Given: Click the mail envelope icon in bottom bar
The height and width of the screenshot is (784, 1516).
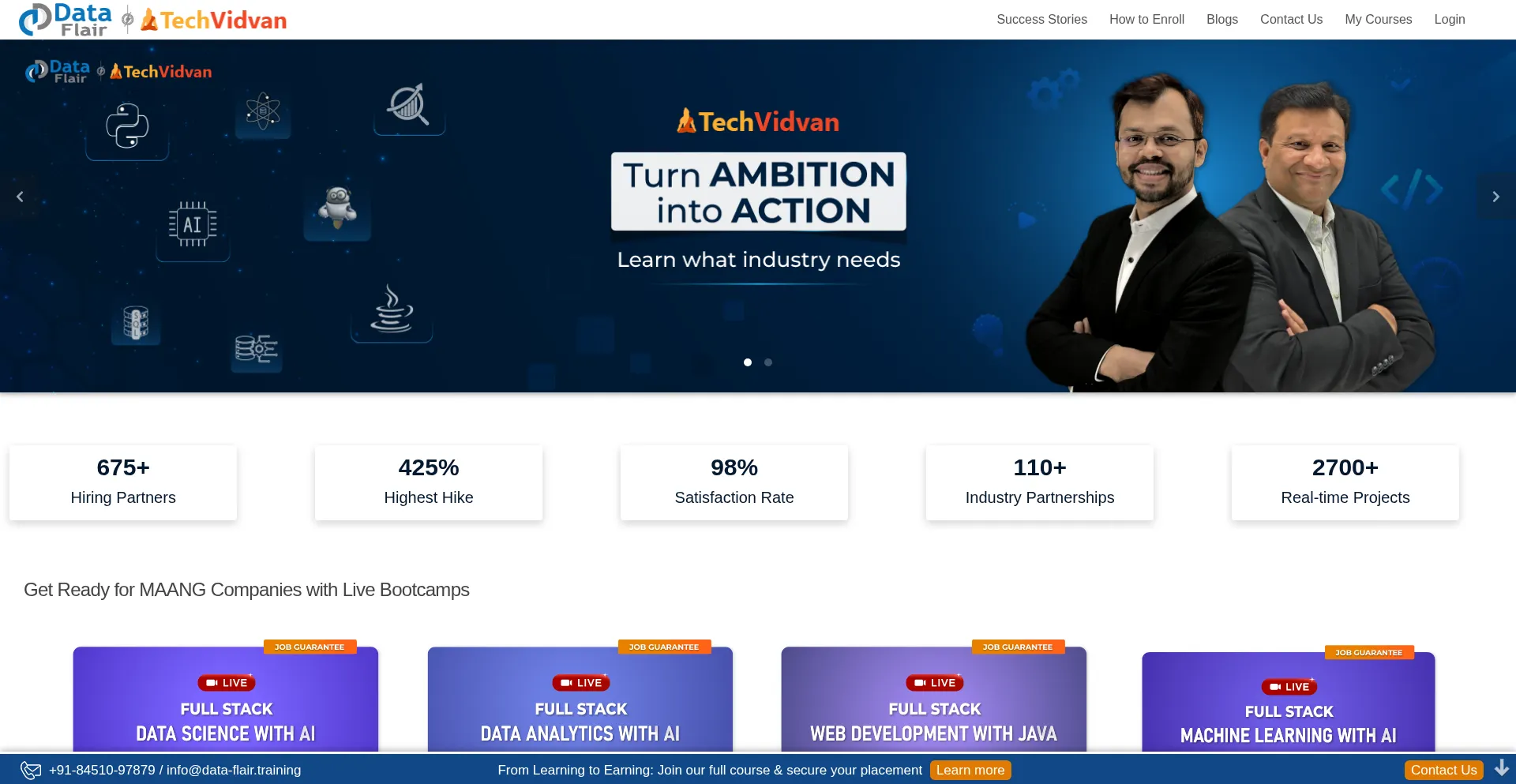Looking at the screenshot, I should [x=31, y=770].
